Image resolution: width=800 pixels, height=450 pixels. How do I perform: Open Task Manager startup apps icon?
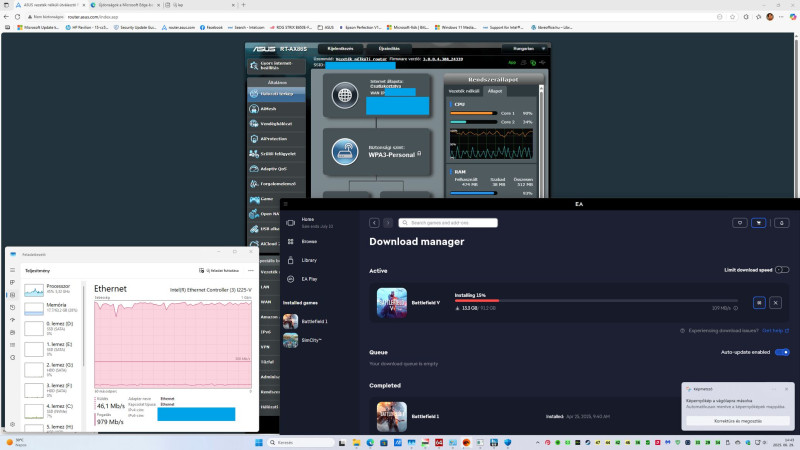click(13, 320)
